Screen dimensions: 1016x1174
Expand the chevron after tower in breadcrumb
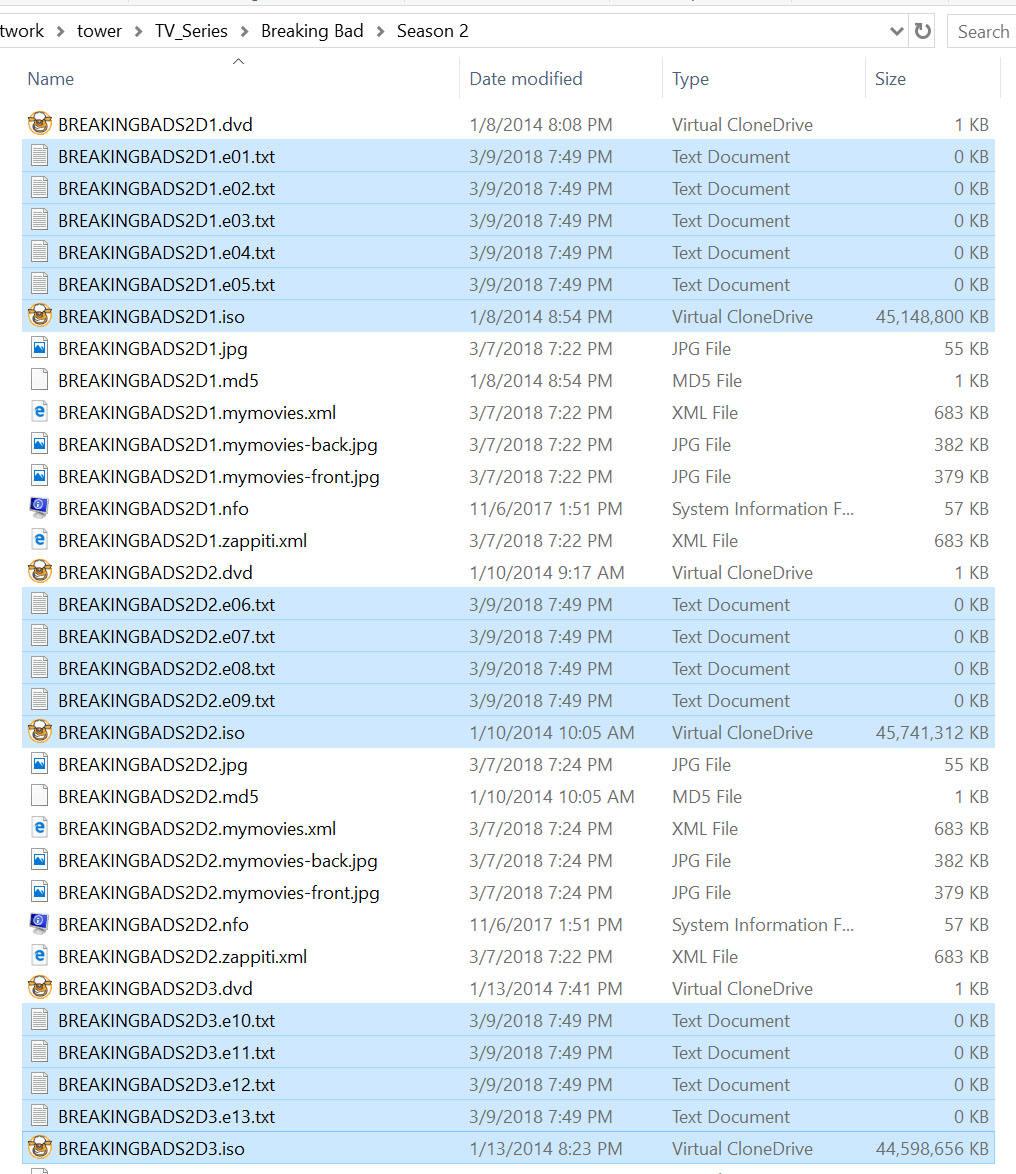click(x=139, y=31)
